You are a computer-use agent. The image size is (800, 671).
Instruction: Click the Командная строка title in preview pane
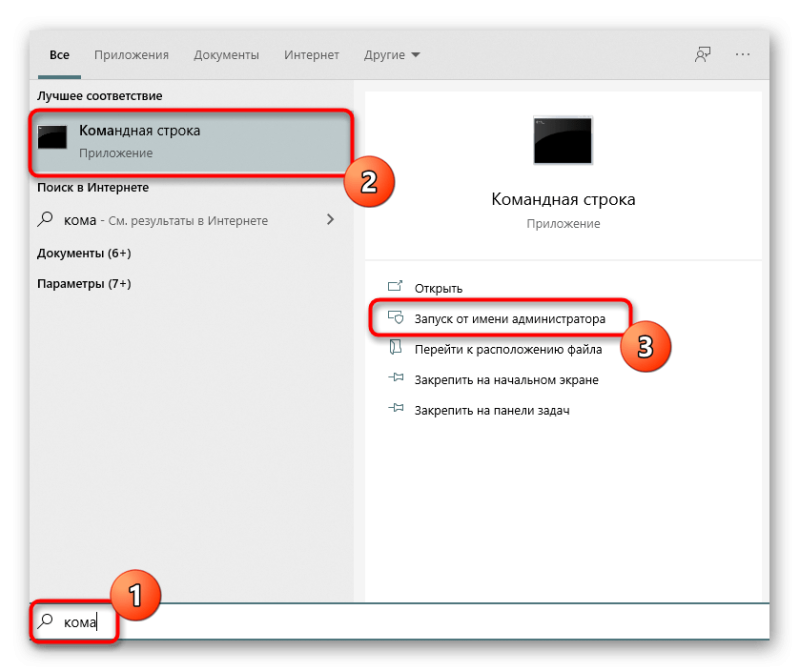pos(563,199)
